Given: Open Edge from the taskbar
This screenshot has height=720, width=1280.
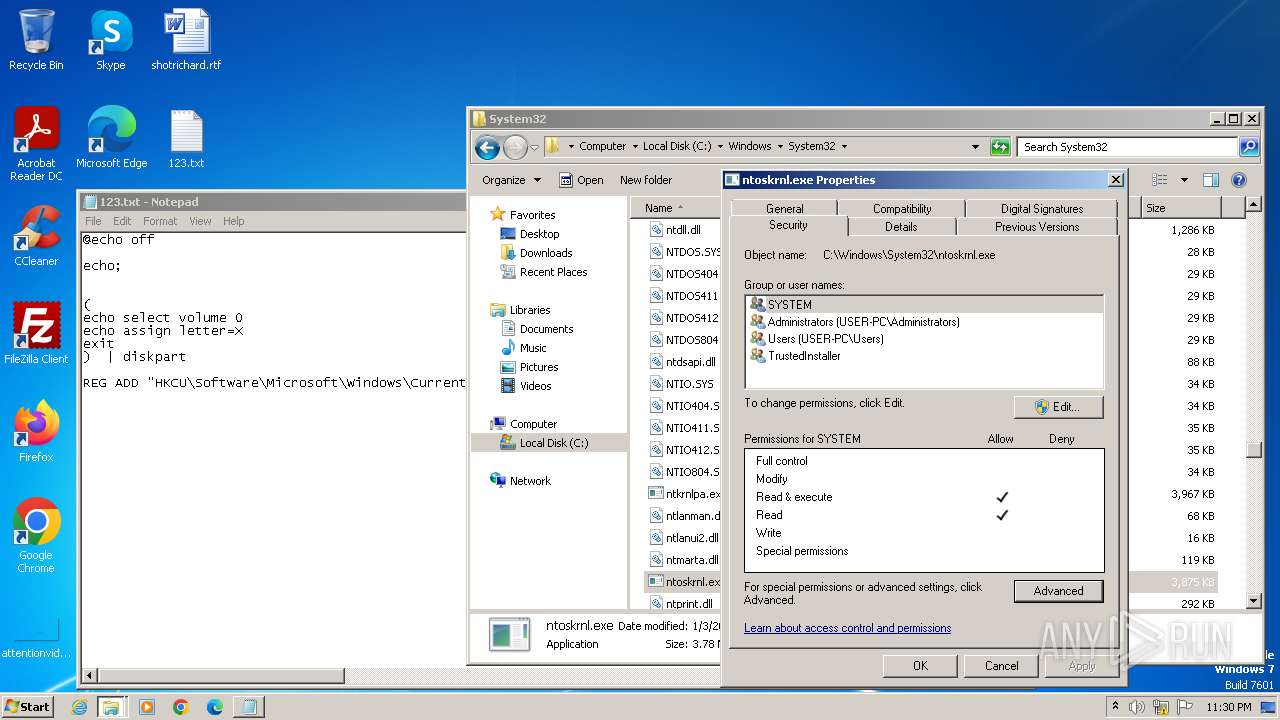Looking at the screenshot, I should tap(215, 707).
